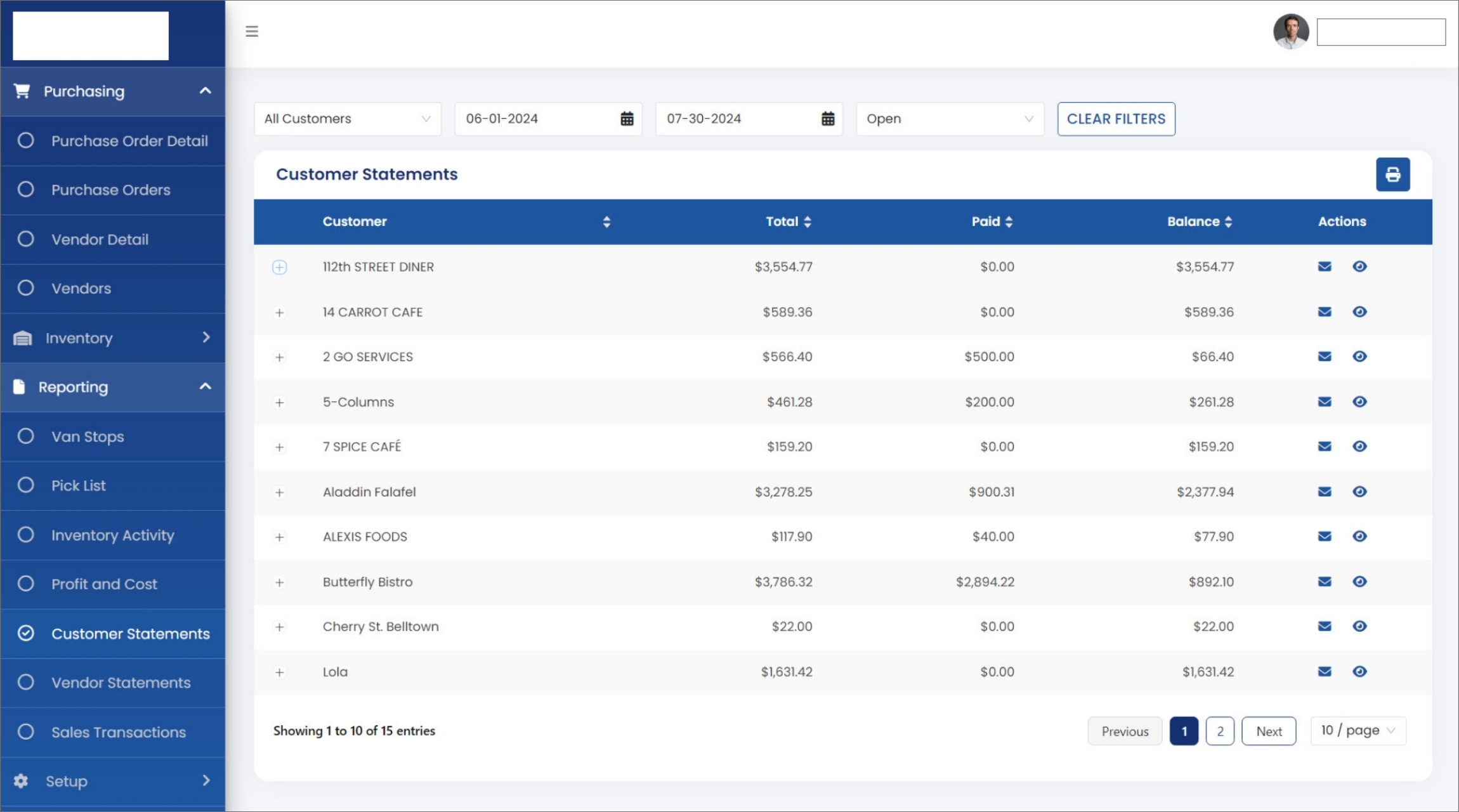Open the All Customers dropdown
Viewport: 1459px width, 812px height.
[348, 119]
